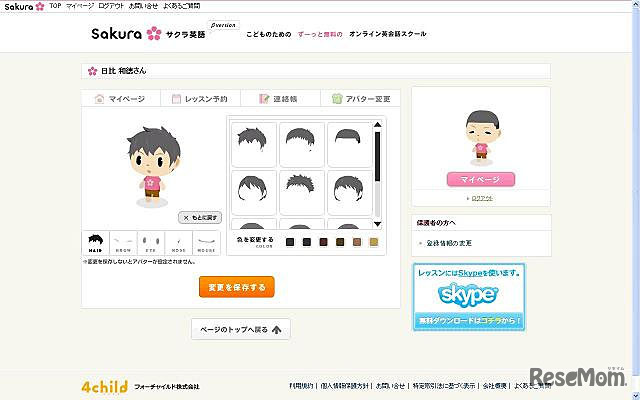
Task: Open the 登録情報の変更 link
Action: pos(449,243)
